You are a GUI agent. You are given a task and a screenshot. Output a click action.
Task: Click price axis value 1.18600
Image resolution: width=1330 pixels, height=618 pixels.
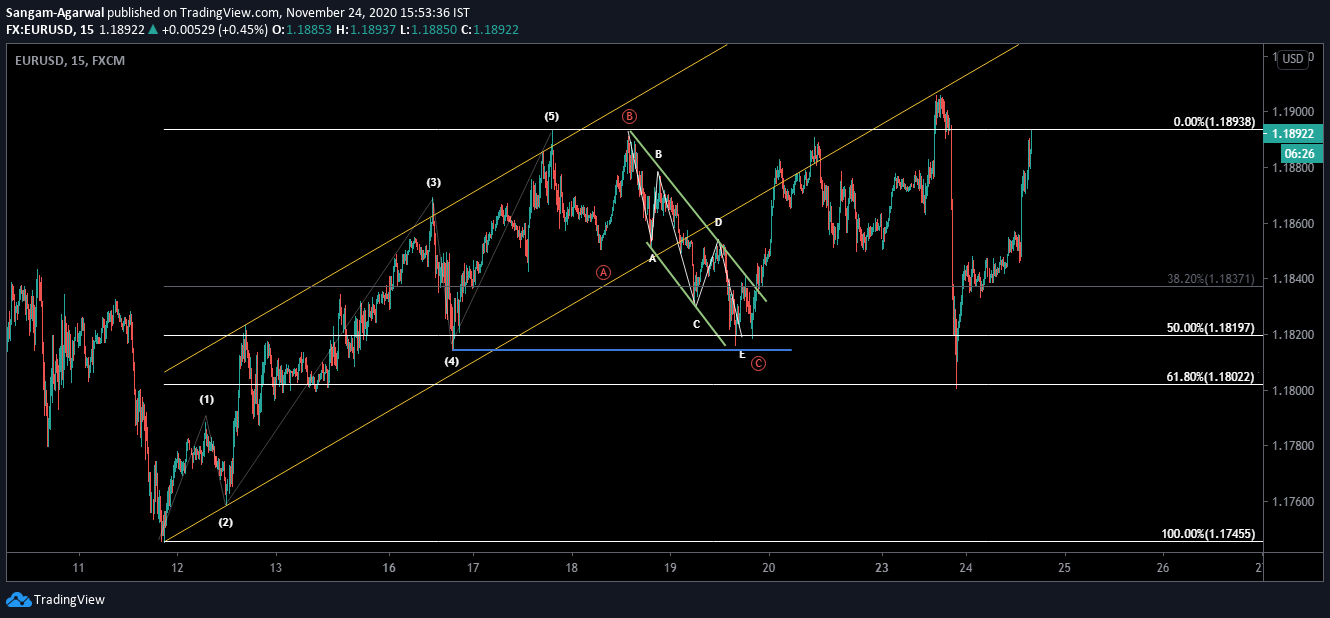coord(1292,223)
